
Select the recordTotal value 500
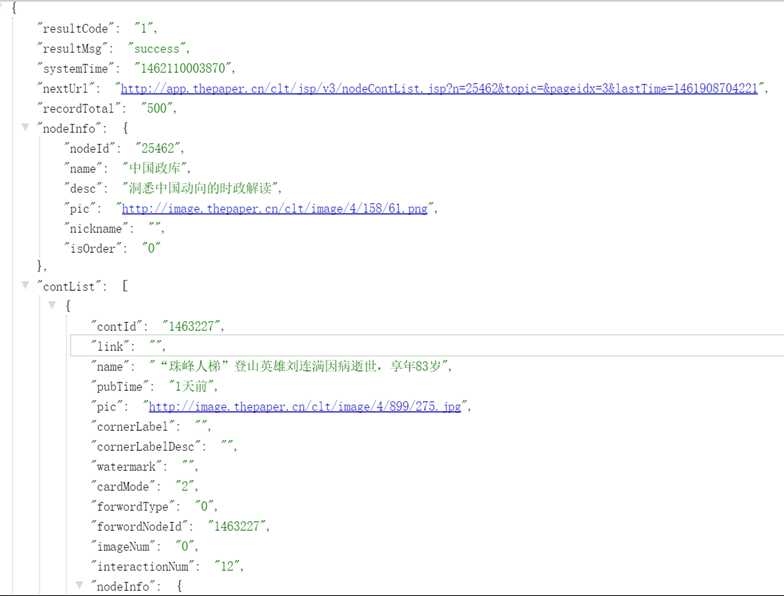pyautogui.click(x=156, y=108)
